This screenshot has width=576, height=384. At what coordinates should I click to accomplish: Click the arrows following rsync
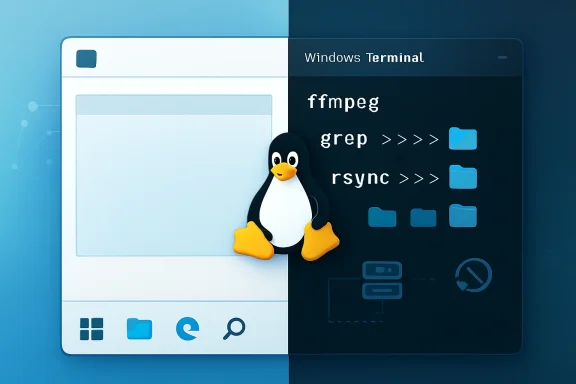click(x=419, y=178)
